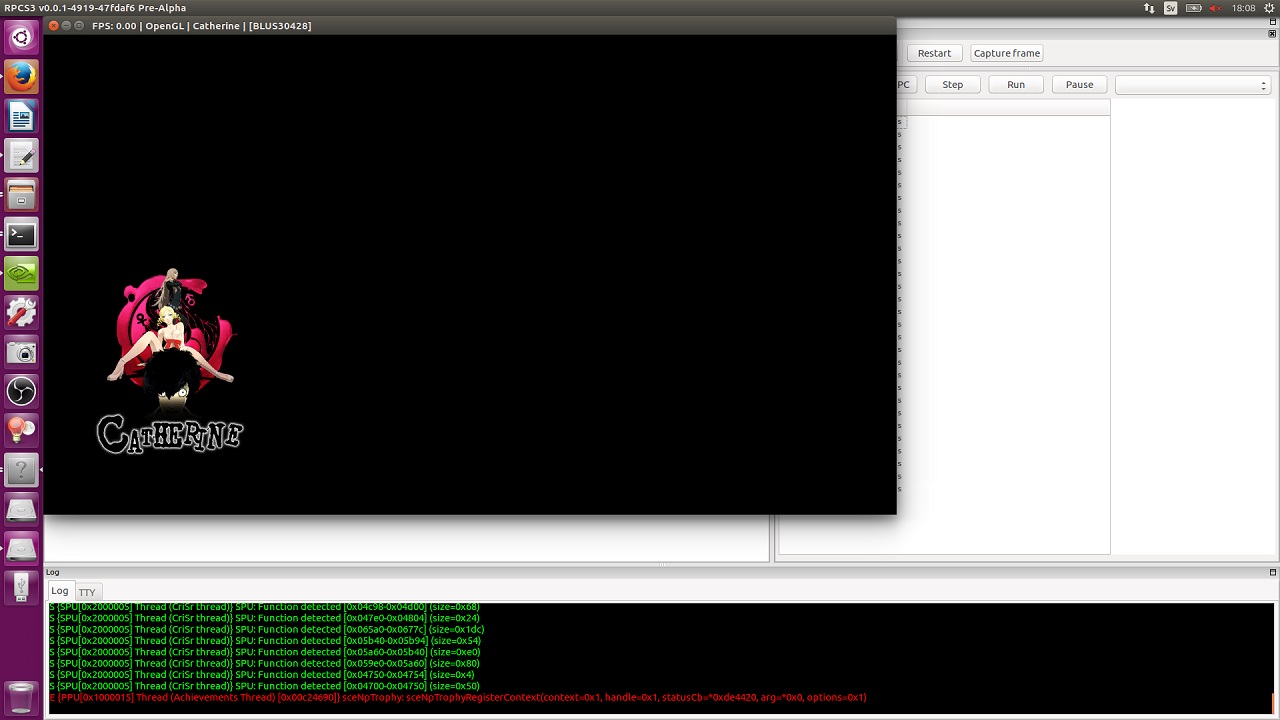Open the system power gear menu

point(1267,8)
